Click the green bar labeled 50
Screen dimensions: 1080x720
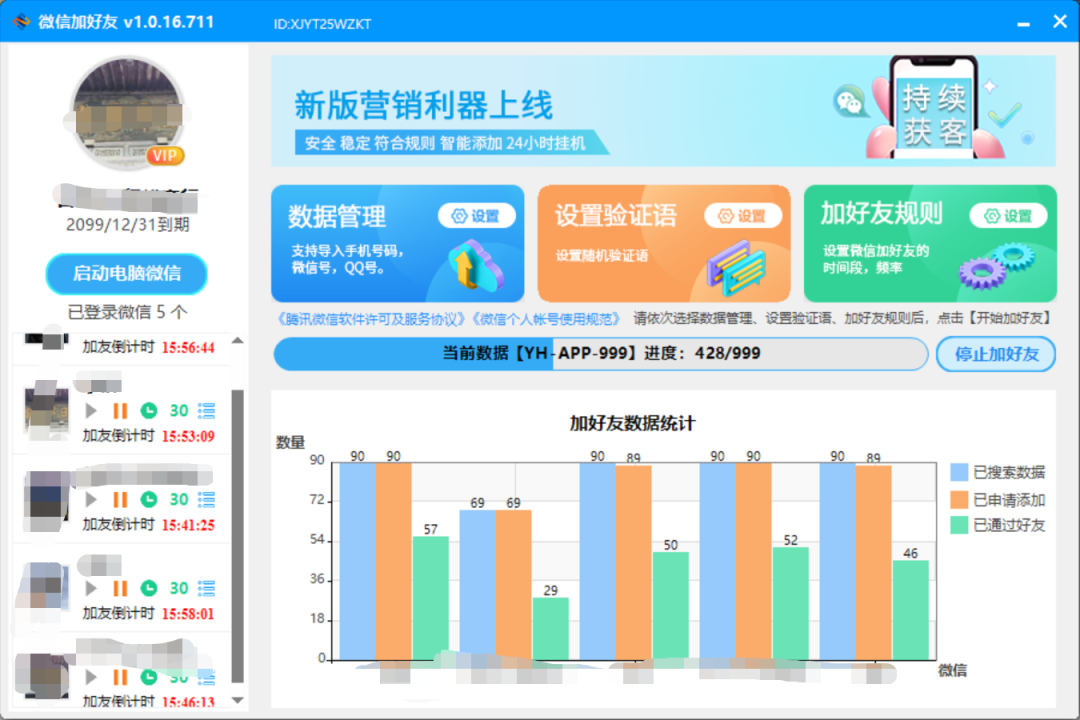(670, 606)
